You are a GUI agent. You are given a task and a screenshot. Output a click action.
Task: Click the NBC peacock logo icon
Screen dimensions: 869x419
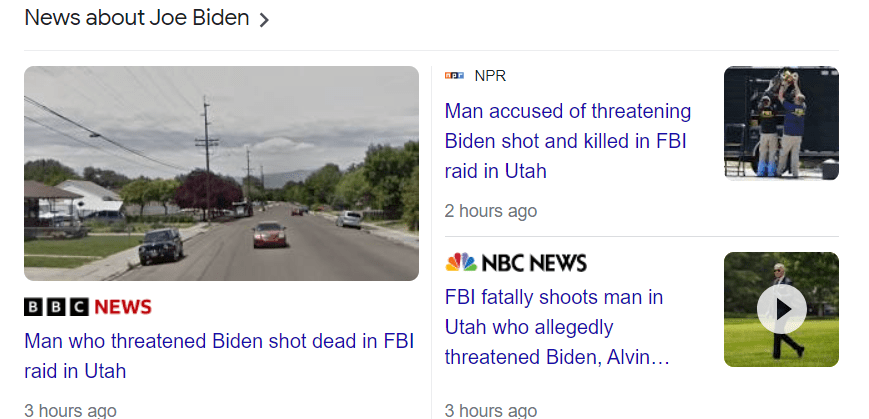click(461, 262)
